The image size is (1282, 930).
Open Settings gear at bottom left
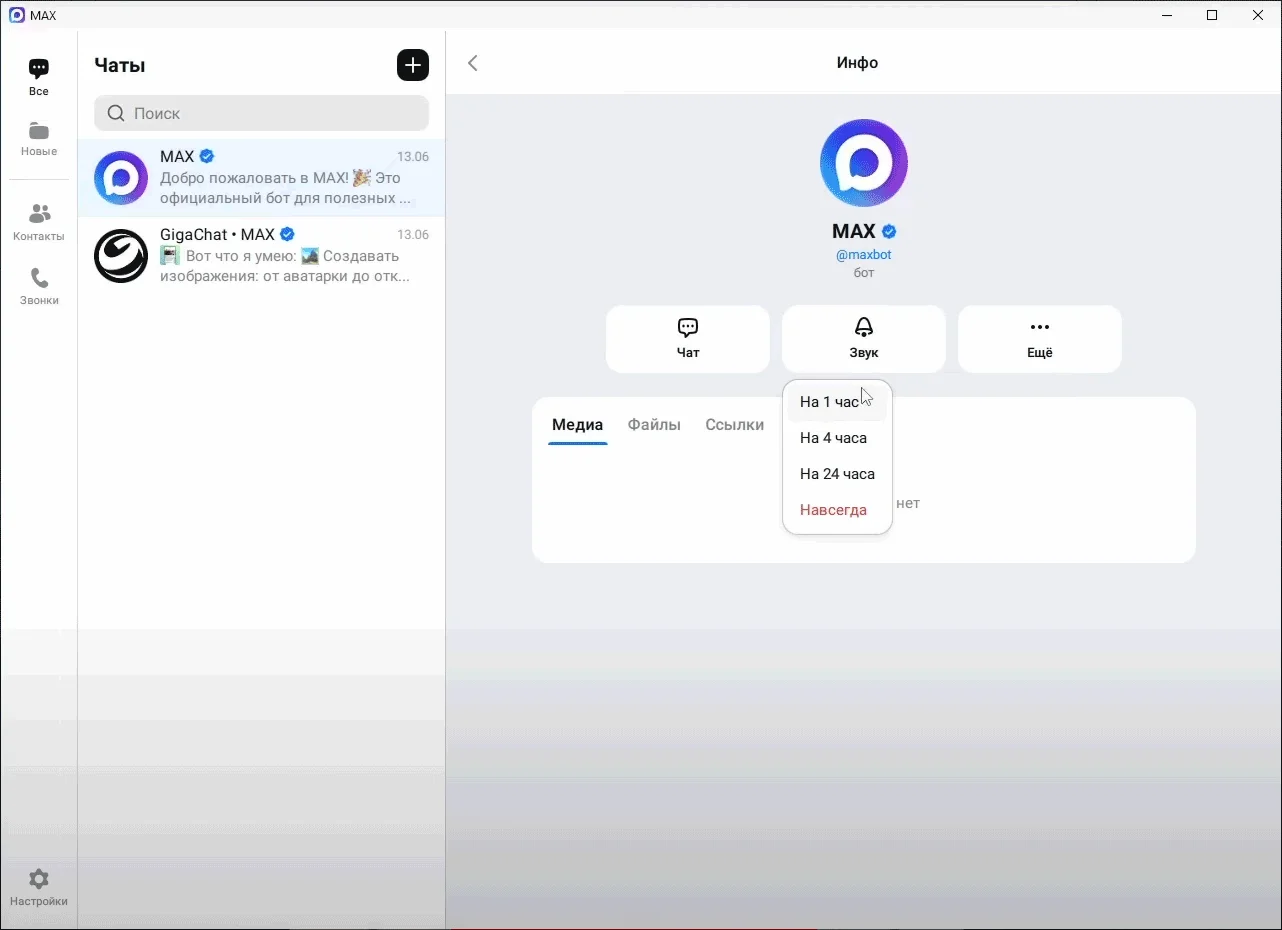tap(38, 887)
